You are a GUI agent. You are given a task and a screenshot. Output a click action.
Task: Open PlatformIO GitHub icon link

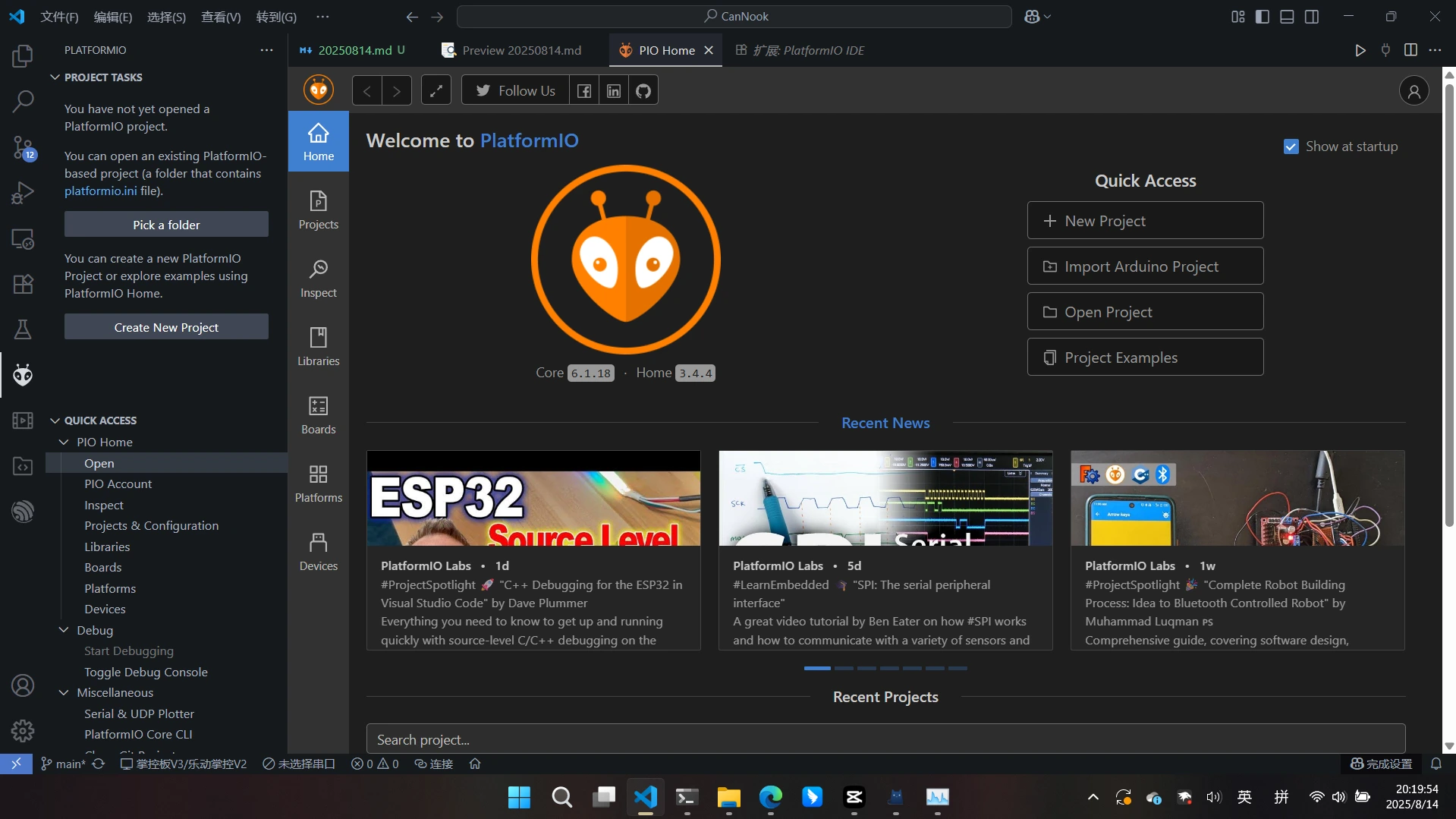coord(643,91)
